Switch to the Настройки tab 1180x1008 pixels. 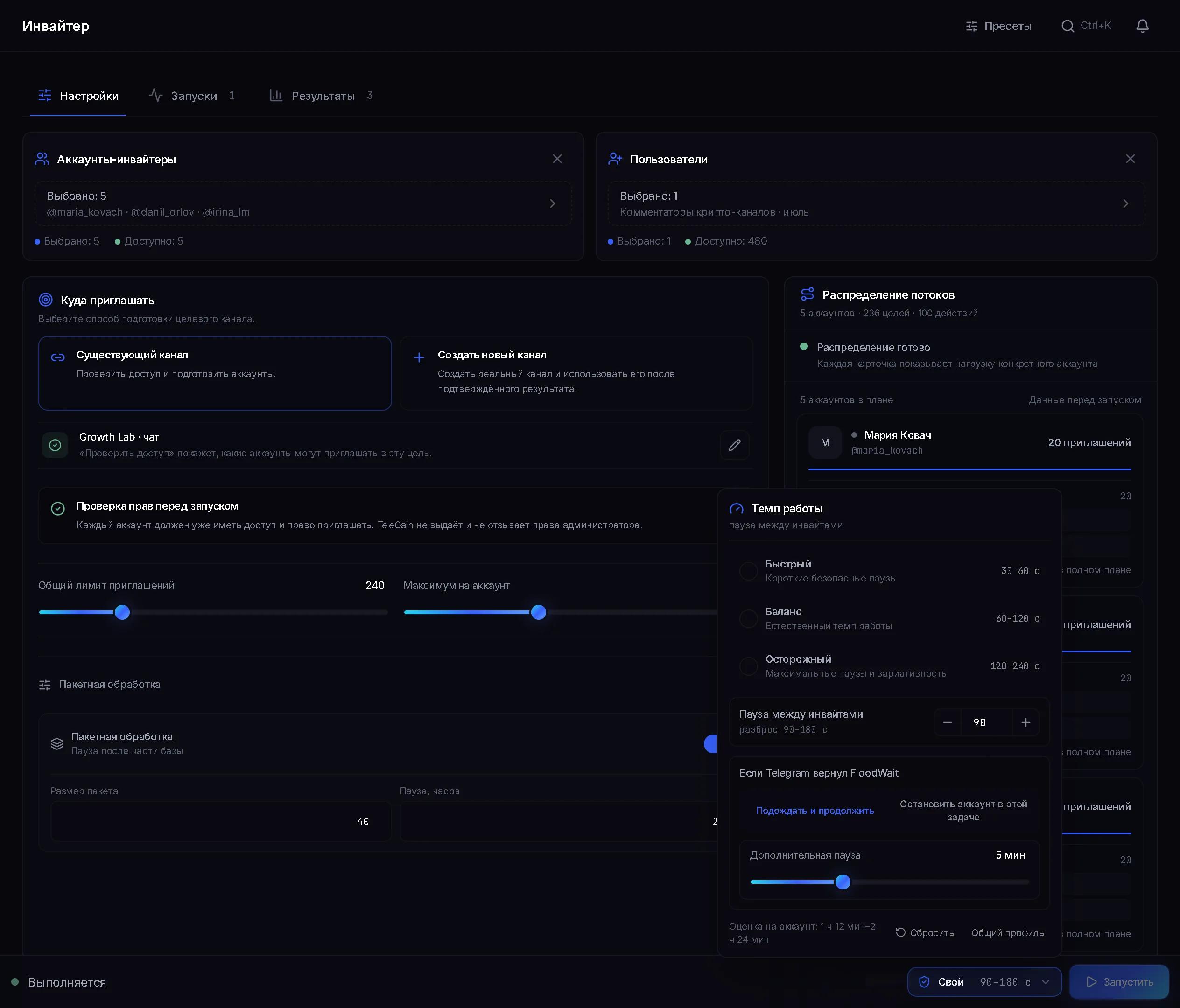point(78,96)
